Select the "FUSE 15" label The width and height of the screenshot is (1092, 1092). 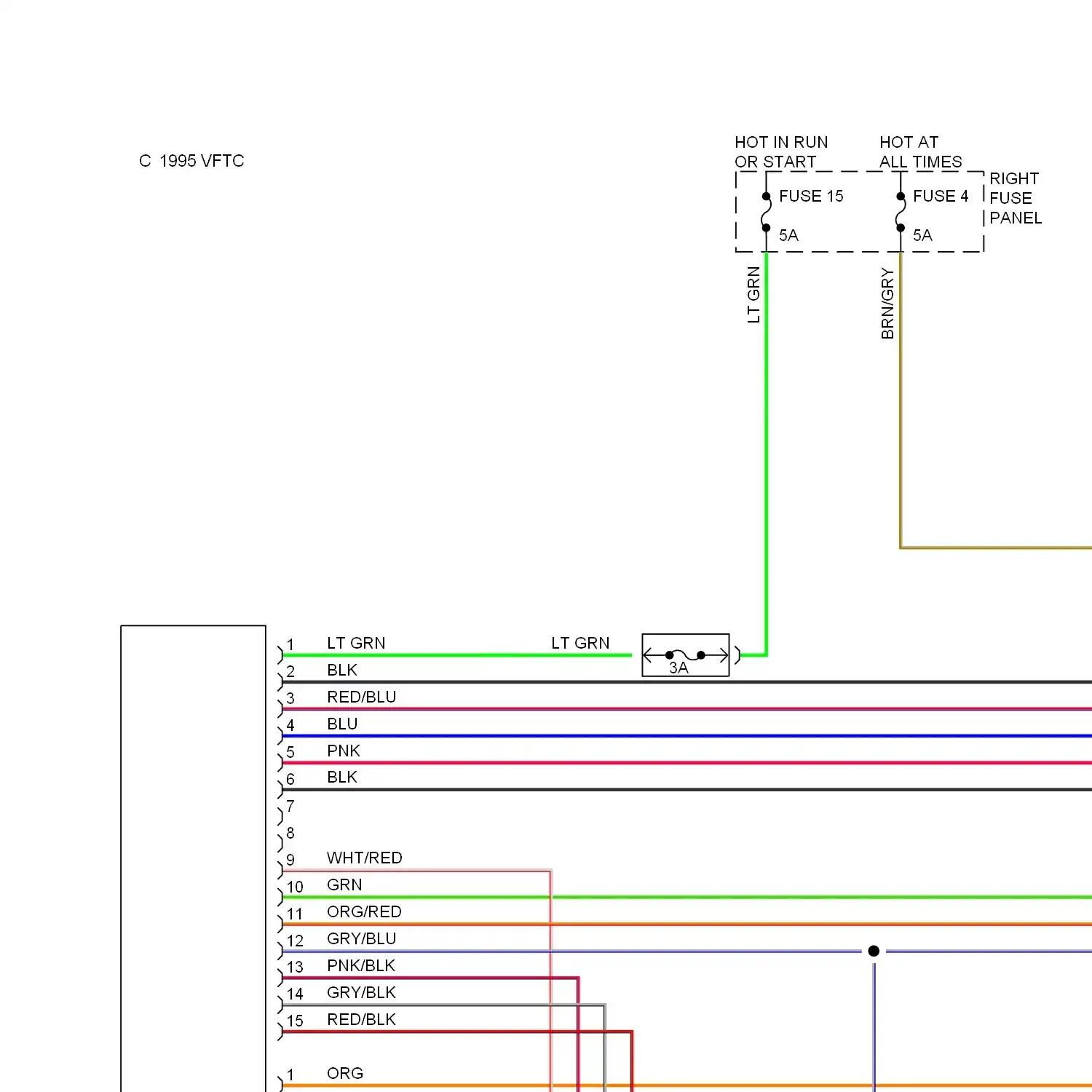click(811, 196)
